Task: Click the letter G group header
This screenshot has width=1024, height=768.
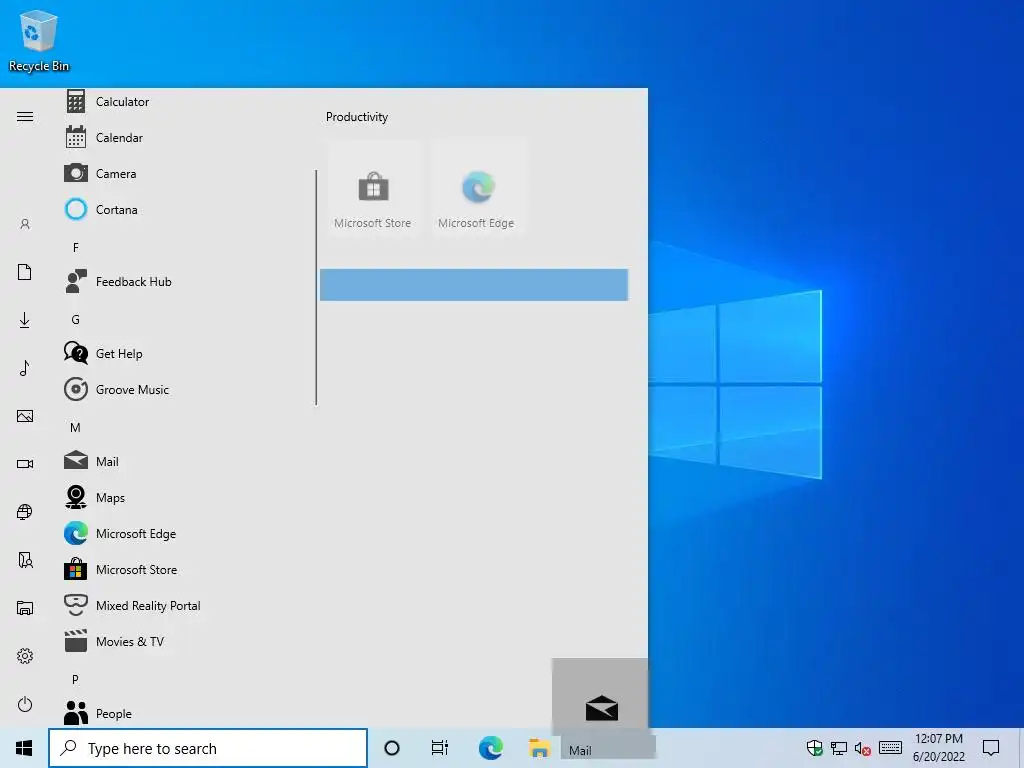Action: [x=76, y=319]
